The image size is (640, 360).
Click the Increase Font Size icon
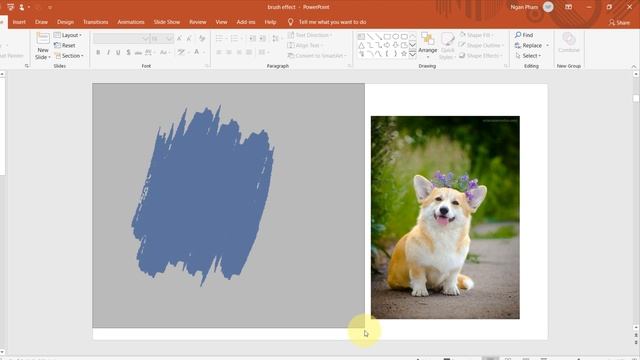click(x=179, y=39)
